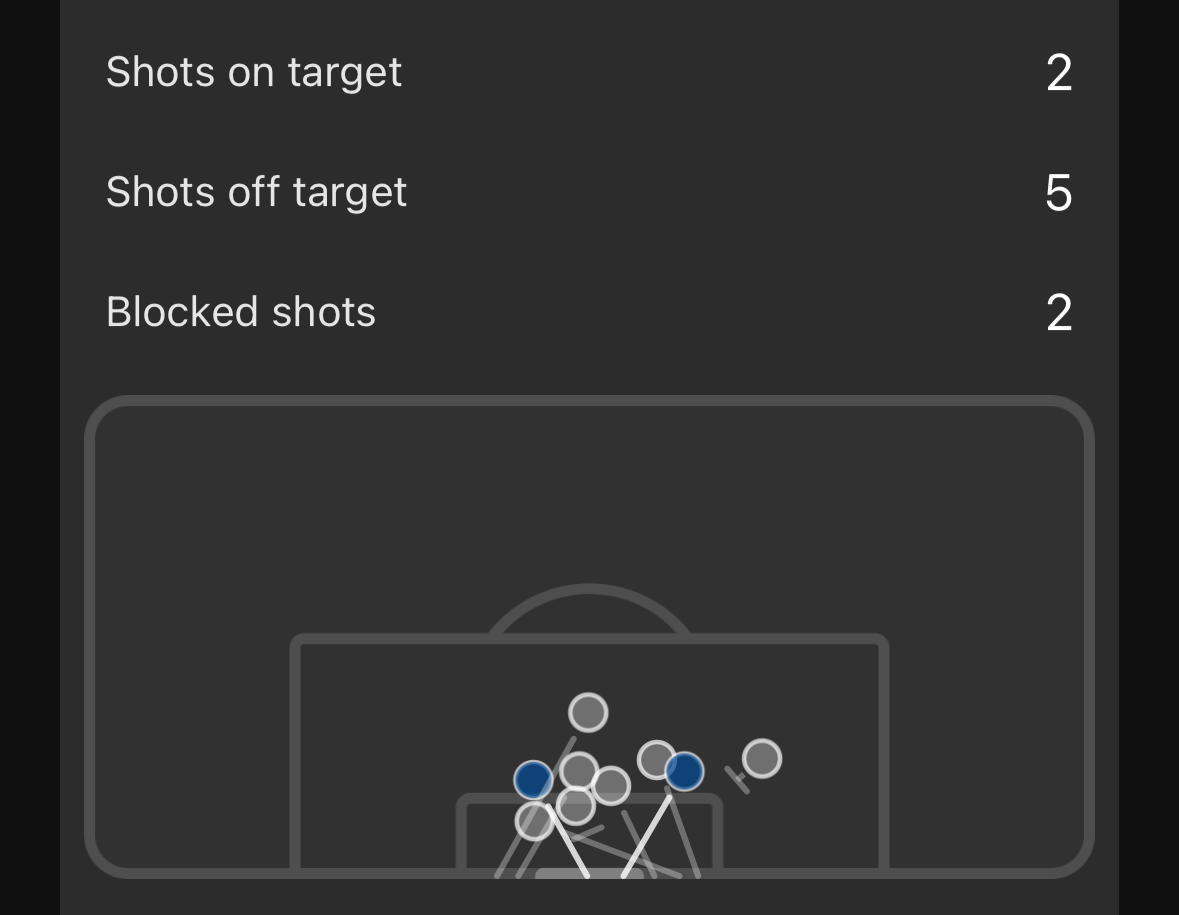Select gray marker on the six-yard box top line
This screenshot has width=1179, height=915.
pos(575,805)
